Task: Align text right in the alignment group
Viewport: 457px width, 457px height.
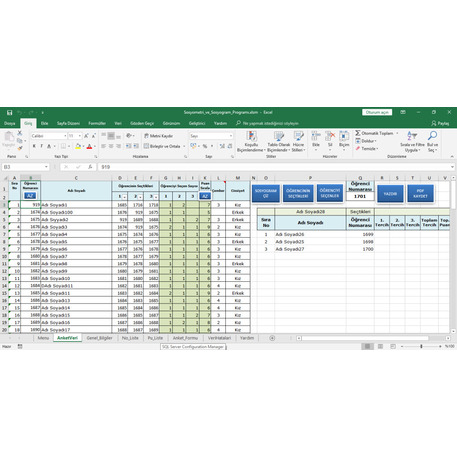Action: pyautogui.click(x=118, y=146)
